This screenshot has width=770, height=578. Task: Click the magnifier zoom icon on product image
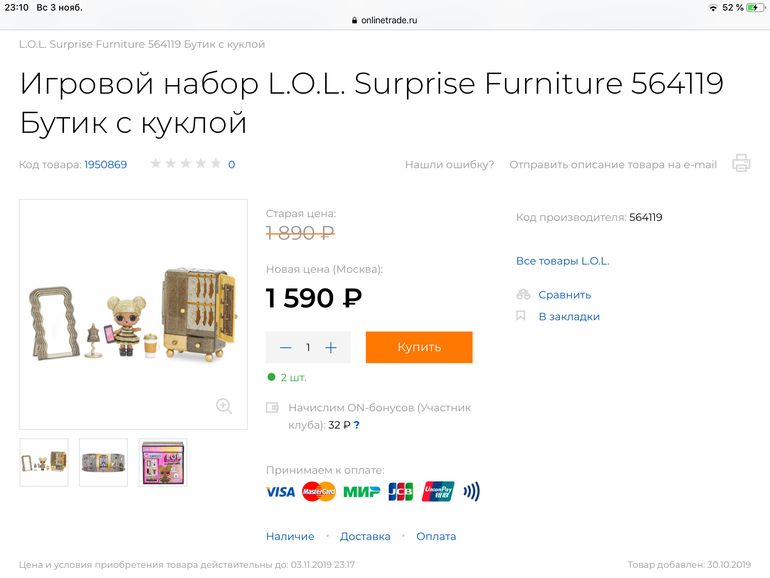pyautogui.click(x=224, y=405)
